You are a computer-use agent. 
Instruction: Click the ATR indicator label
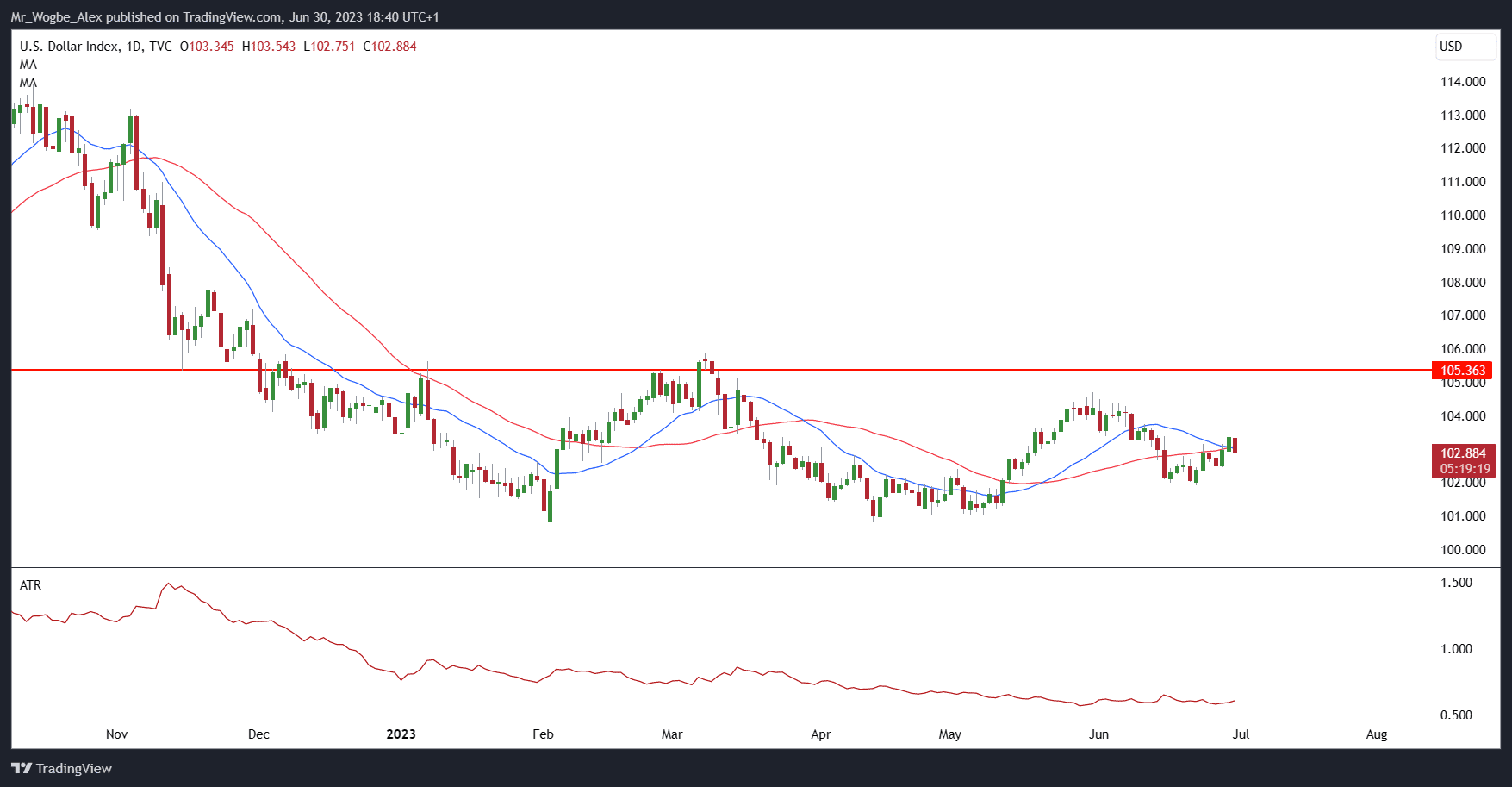pyautogui.click(x=30, y=585)
